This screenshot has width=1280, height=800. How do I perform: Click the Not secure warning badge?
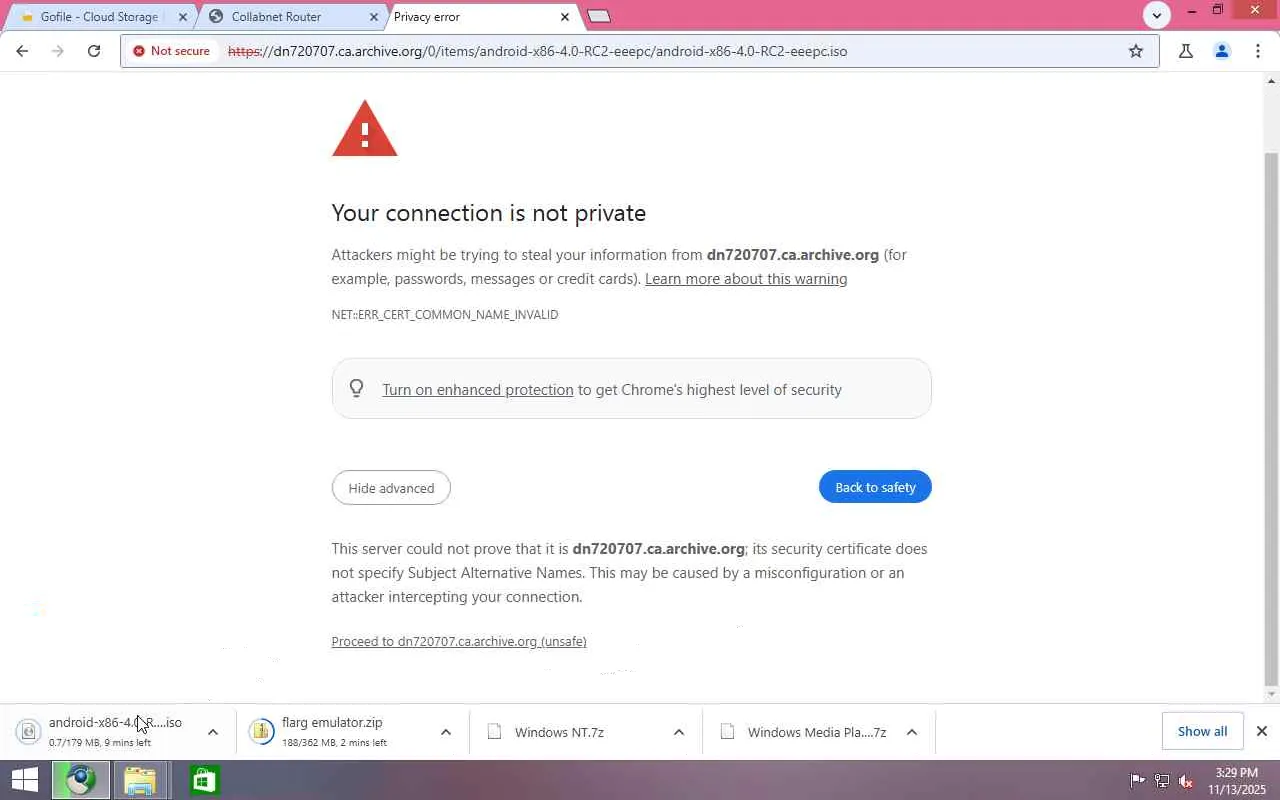tap(172, 51)
